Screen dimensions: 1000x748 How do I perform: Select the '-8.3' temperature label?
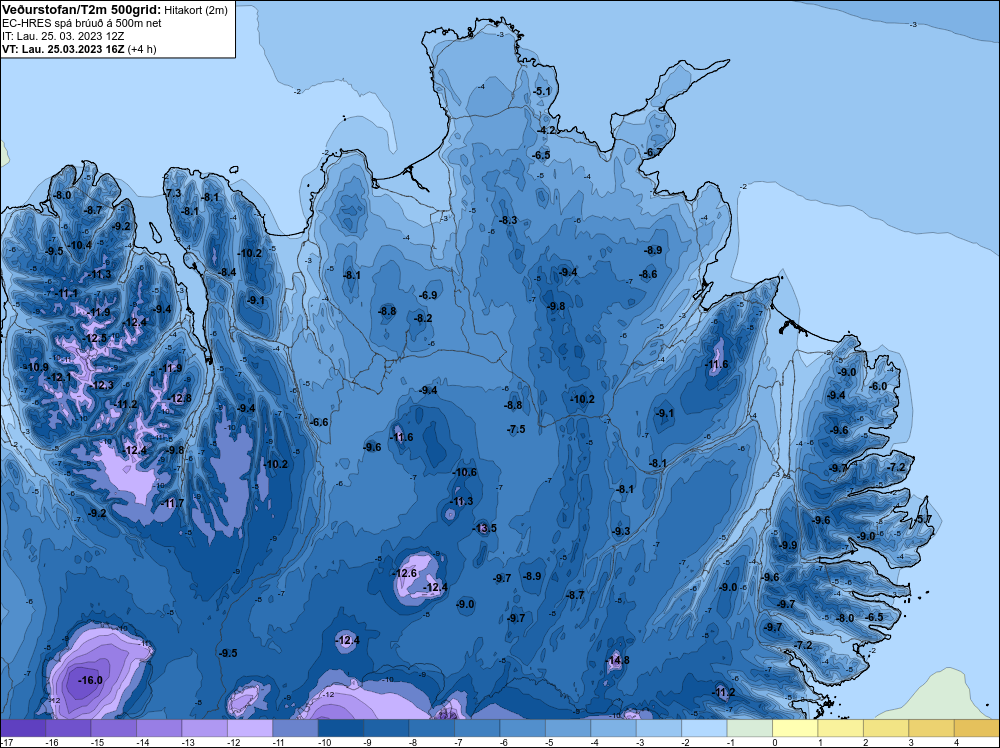508,220
